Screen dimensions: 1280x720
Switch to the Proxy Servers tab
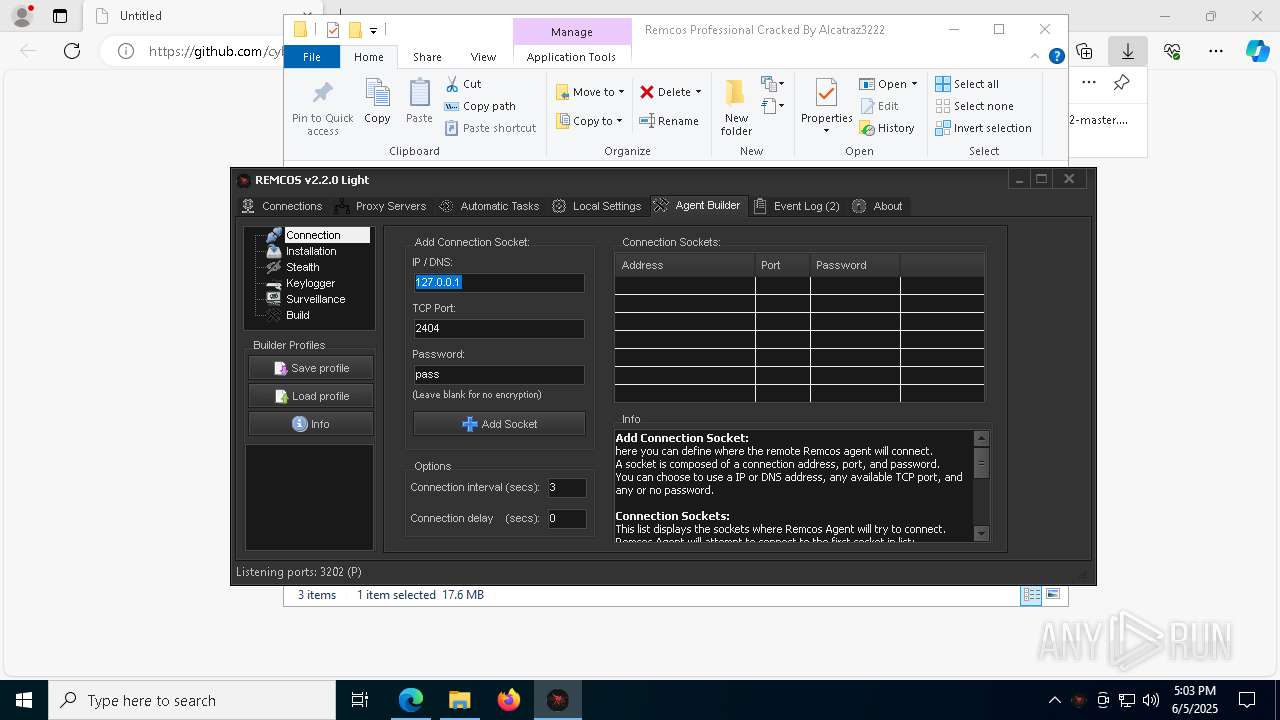pos(381,206)
